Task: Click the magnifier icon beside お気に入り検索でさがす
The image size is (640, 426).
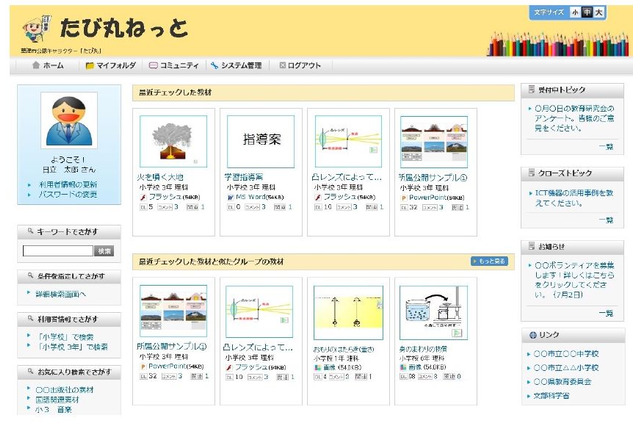Action: click(30, 371)
